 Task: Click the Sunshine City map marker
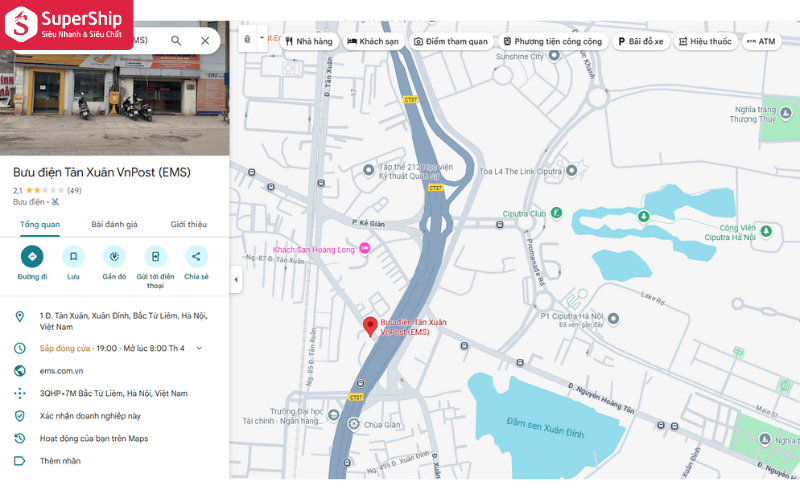pos(554,56)
